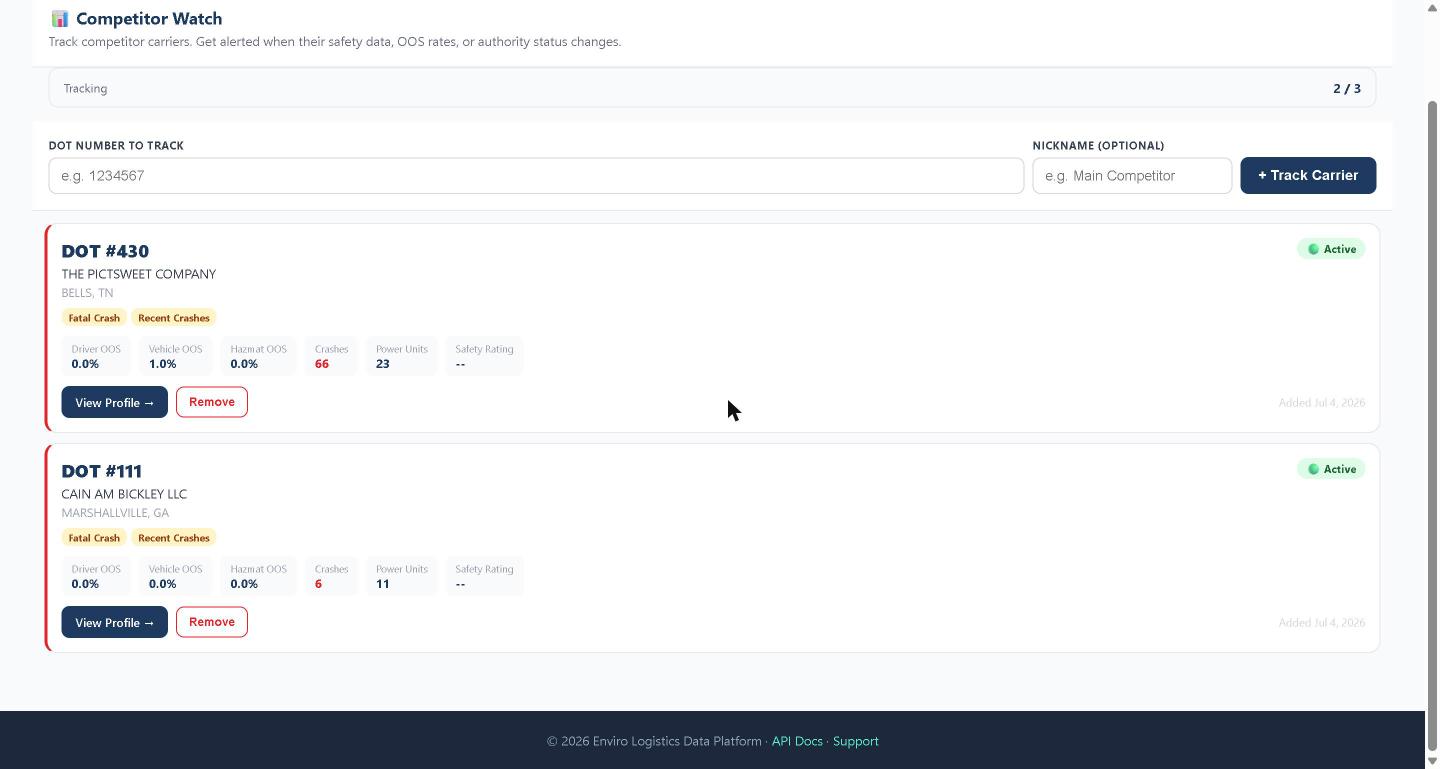Click Fatal Crash tag on Pictsweet card
The height and width of the screenshot is (769, 1440).
(94, 318)
